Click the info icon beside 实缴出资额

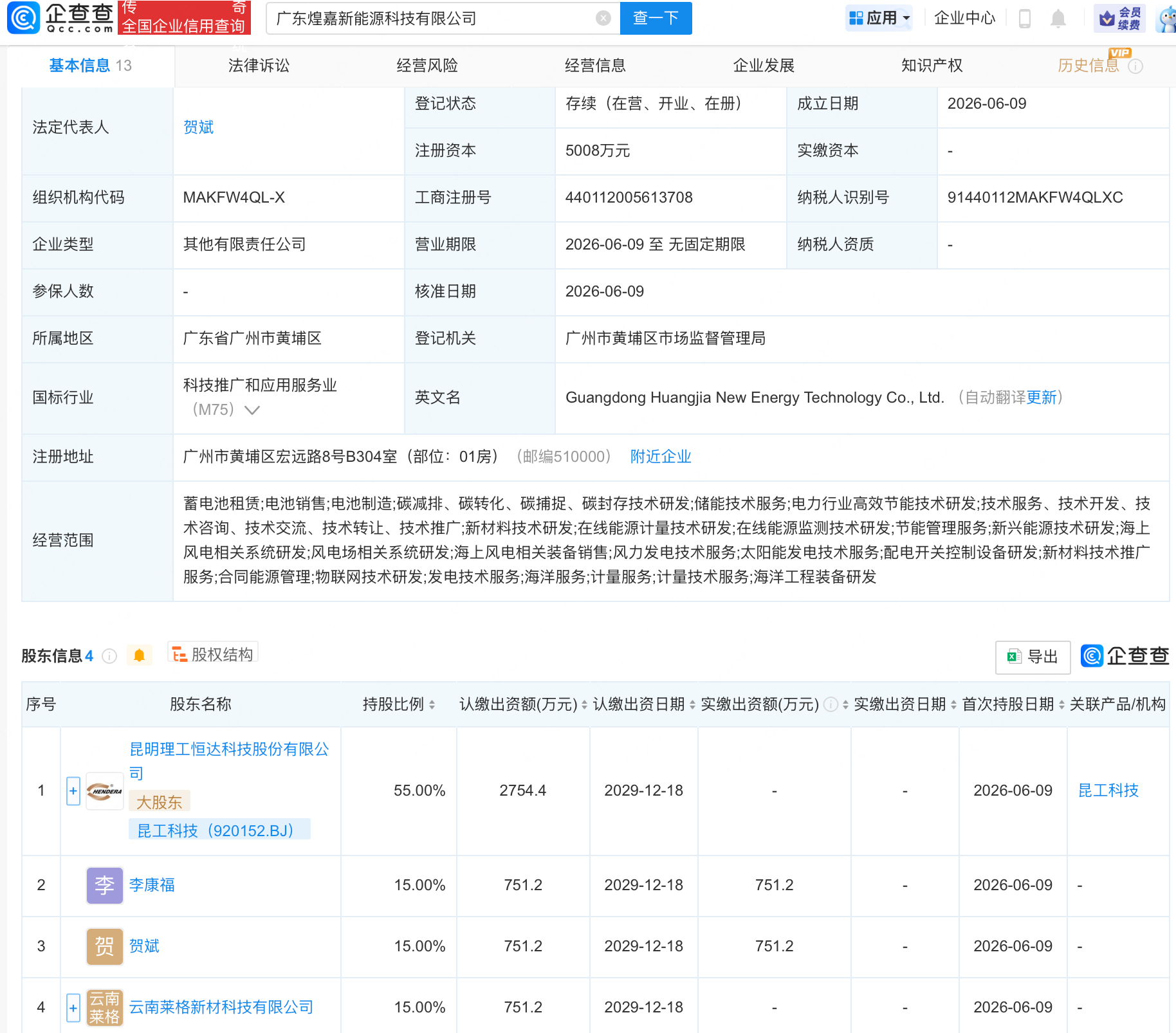coord(831,704)
